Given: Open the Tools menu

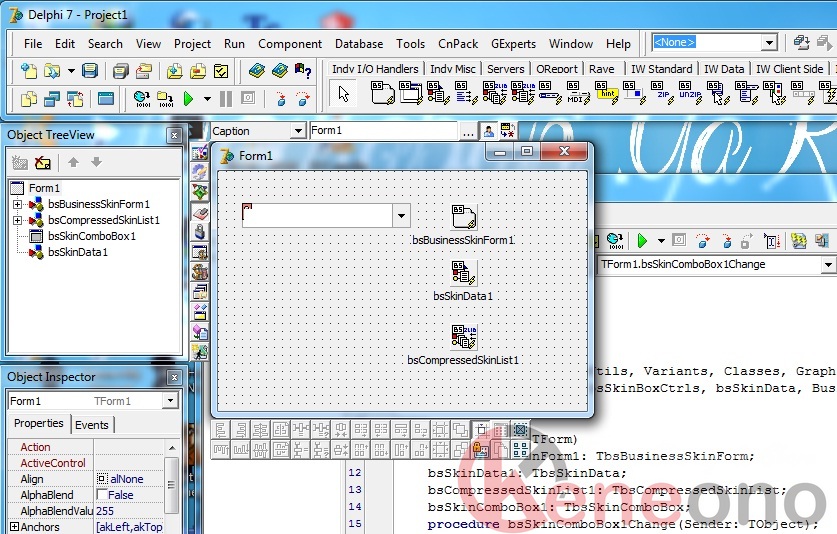Looking at the screenshot, I should tap(410, 44).
